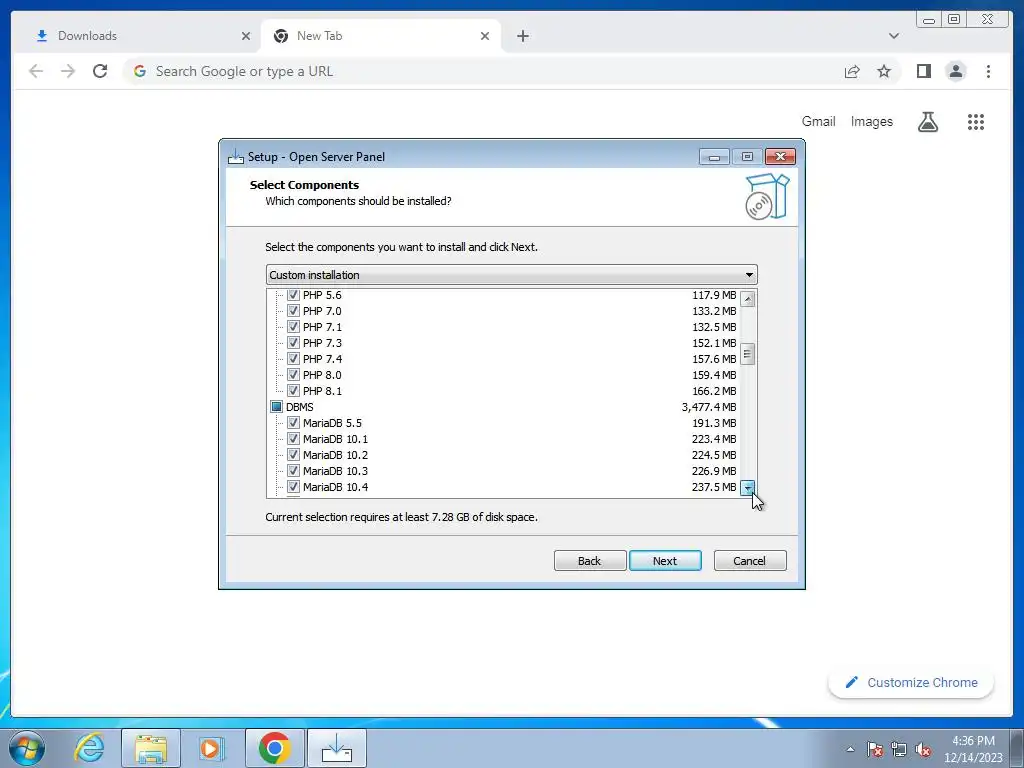Screen dimensions: 1024x768
Task: Cancel the Open Server Panel setup
Action: tap(749, 560)
